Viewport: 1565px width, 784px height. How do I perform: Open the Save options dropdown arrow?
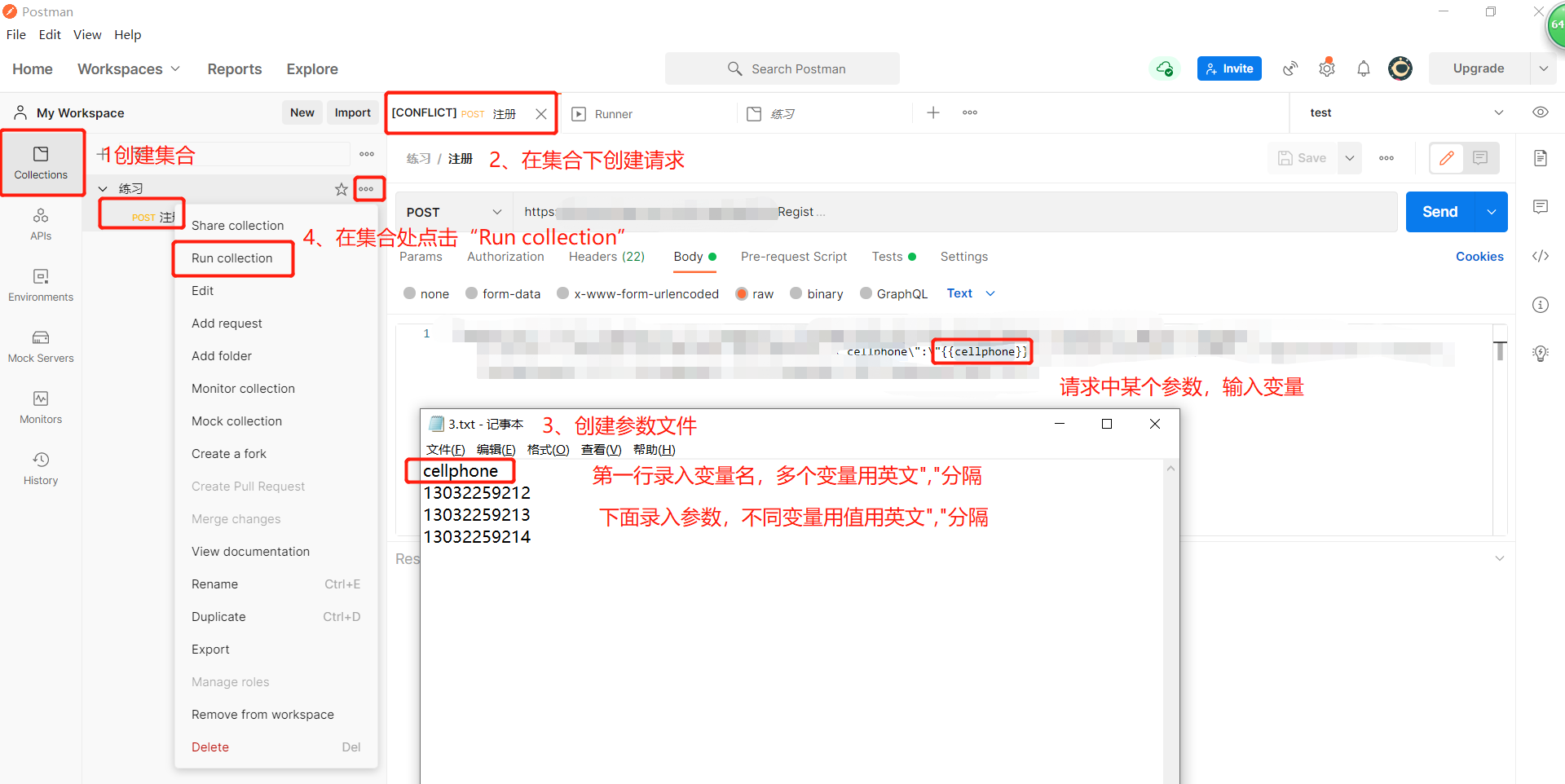(x=1350, y=158)
